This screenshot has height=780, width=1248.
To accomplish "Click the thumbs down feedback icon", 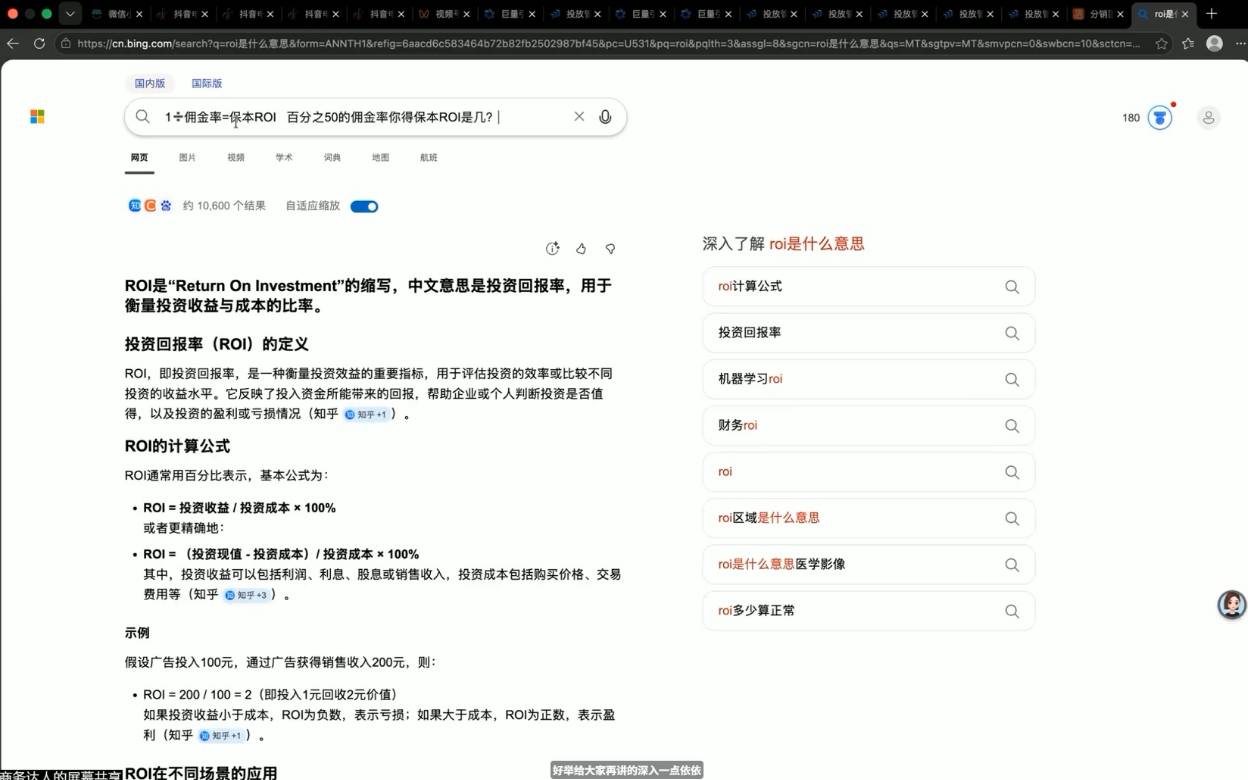I will [610, 248].
